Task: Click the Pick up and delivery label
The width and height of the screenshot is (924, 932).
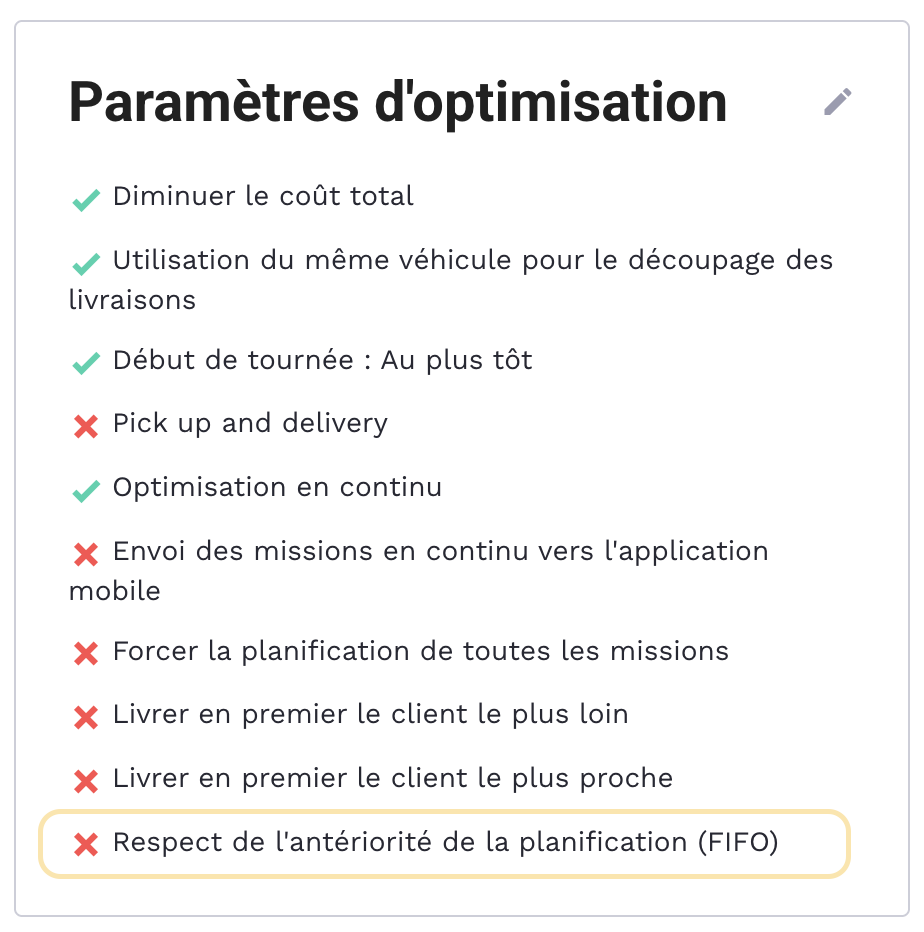Action: (250, 423)
